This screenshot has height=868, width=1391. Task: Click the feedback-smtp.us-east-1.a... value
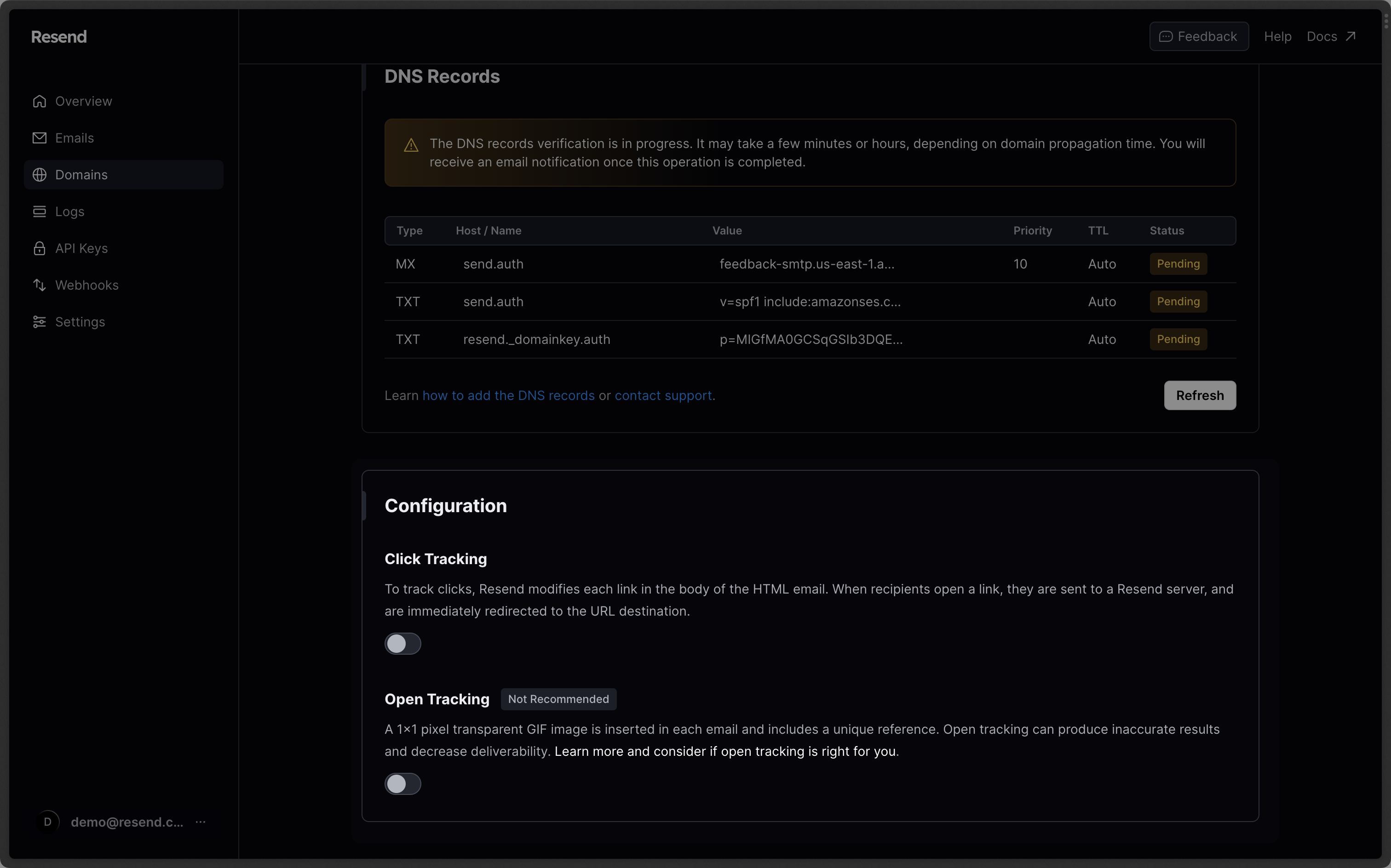click(x=806, y=264)
